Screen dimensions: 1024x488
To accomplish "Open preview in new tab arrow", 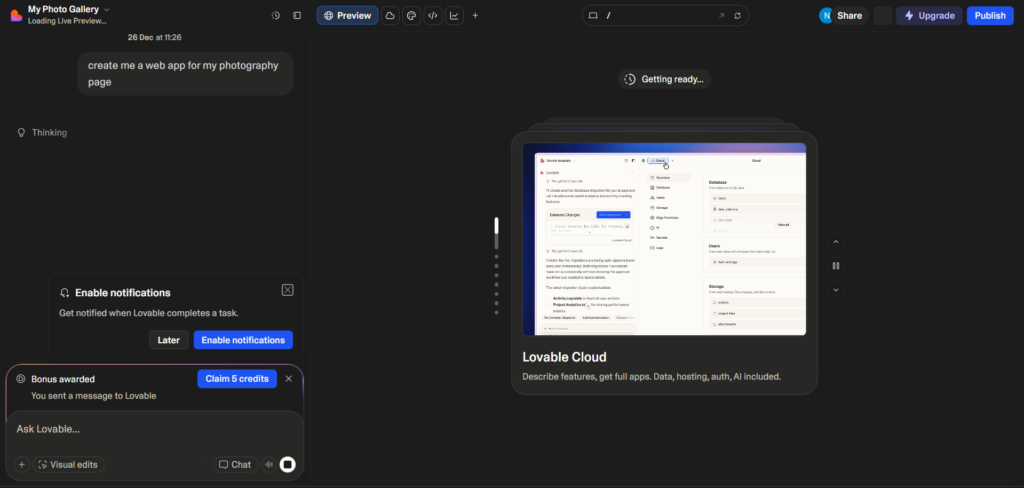I will (x=722, y=15).
